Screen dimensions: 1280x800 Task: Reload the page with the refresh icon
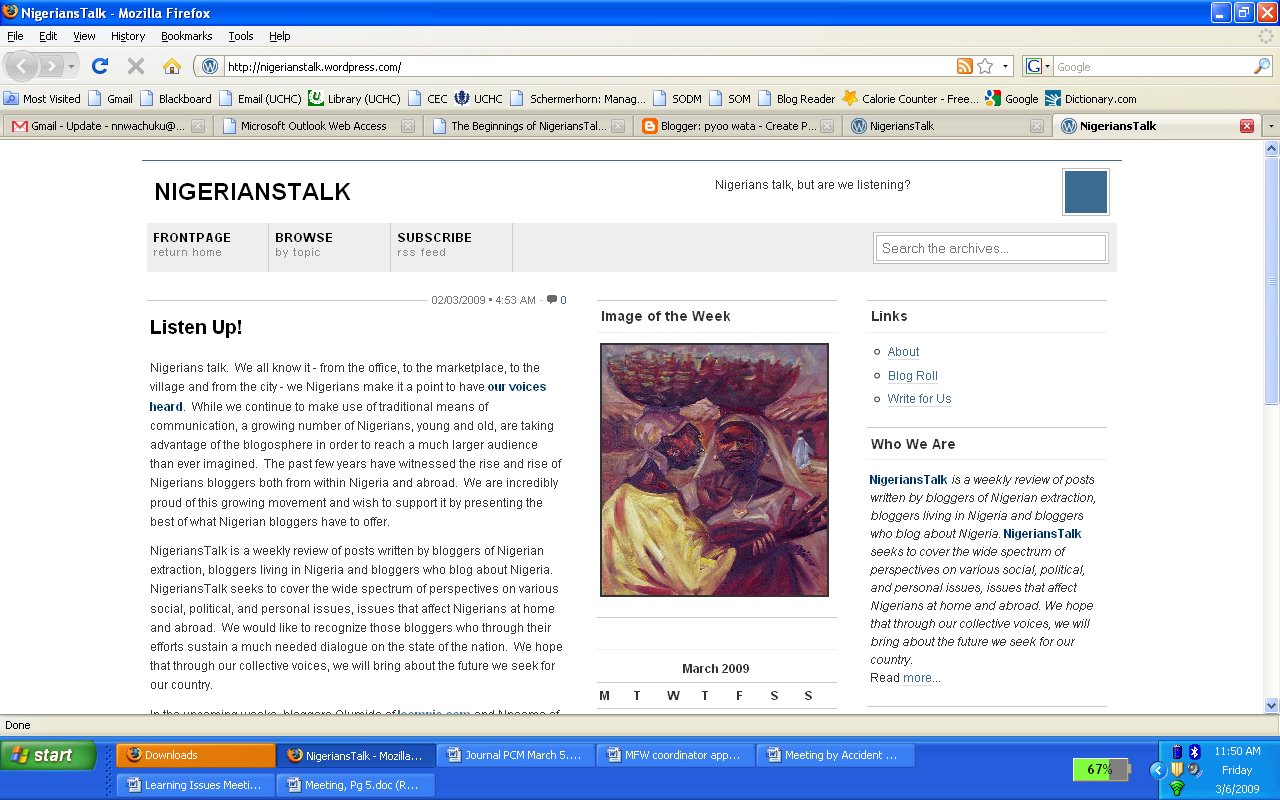pos(99,66)
